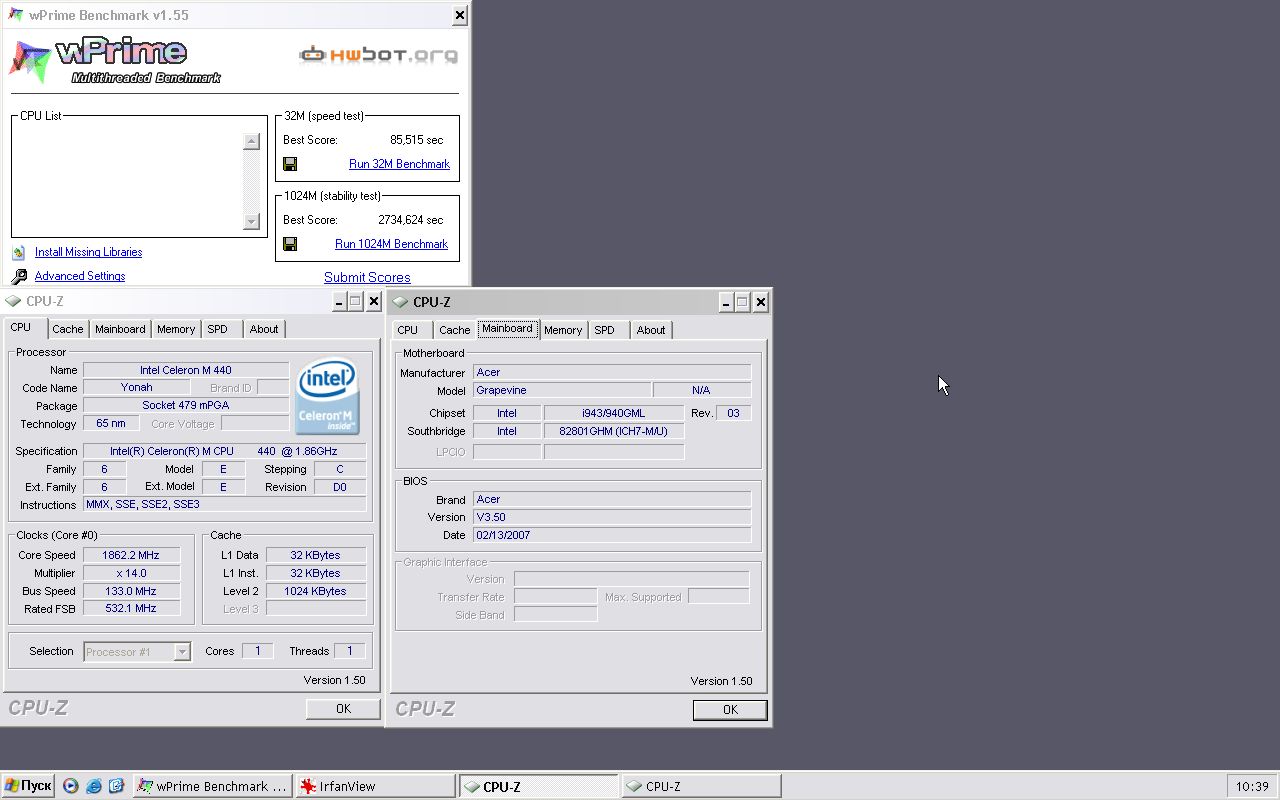Viewport: 1280px width, 800px height.
Task: Click the Level 2 cache value 1024 KBytes
Action: 315,591
